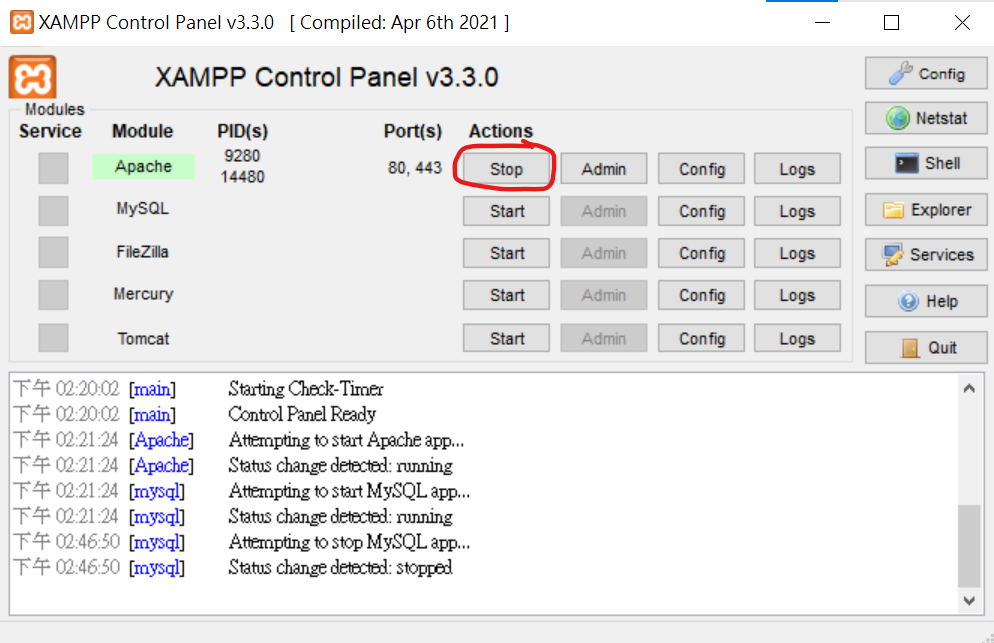Close the XAMPP window
Image resolution: width=994 pixels, height=643 pixels.
click(x=962, y=22)
